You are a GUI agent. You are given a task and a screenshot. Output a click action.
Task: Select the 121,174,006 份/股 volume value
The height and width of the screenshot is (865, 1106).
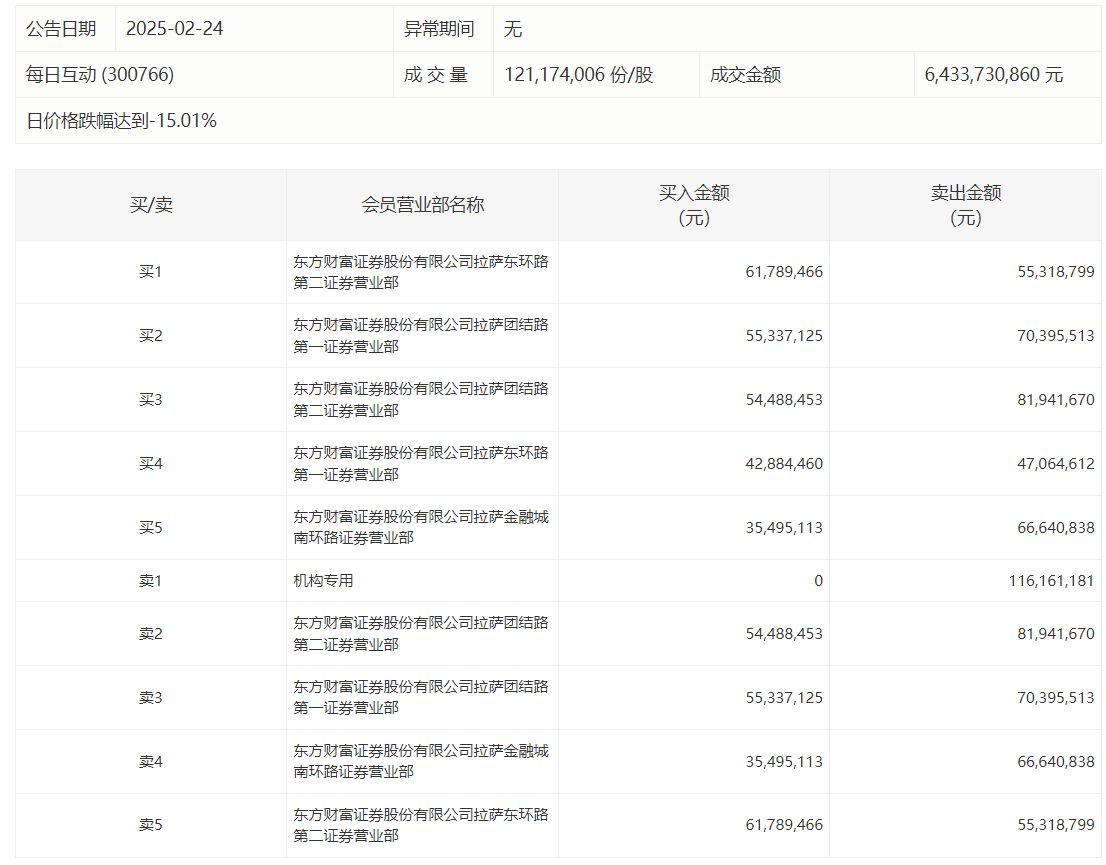(x=579, y=75)
